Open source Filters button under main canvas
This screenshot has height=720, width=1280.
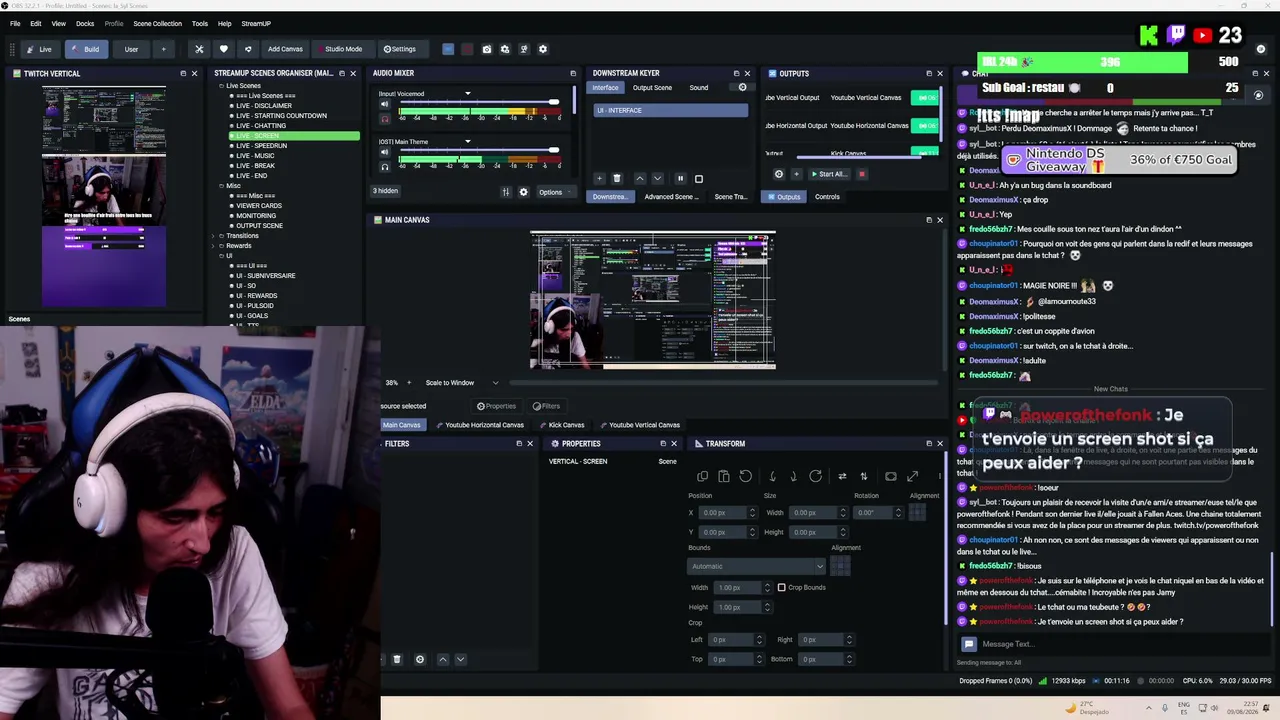click(546, 406)
